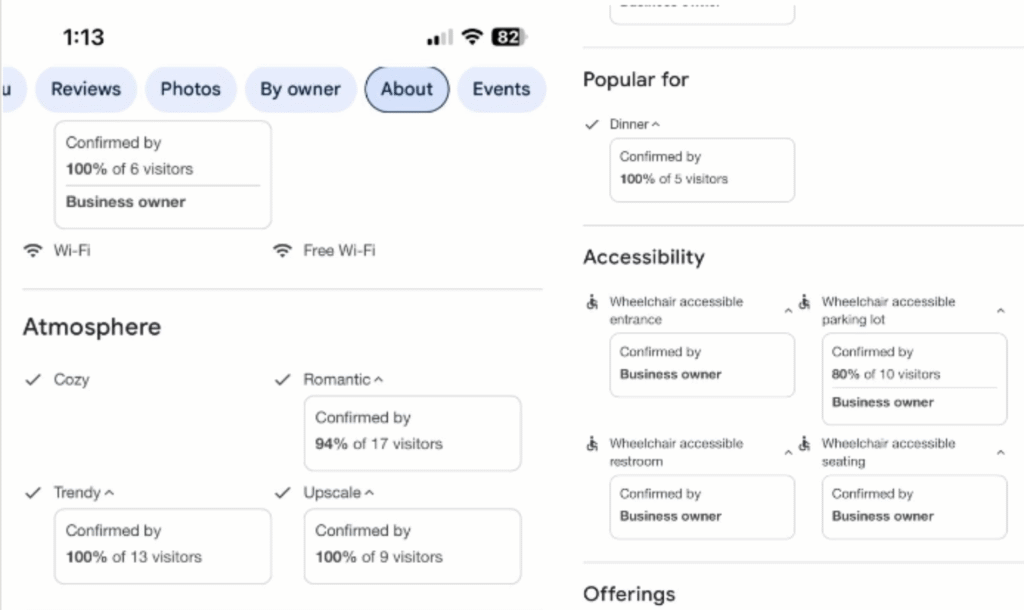Switch to the Reviews tab
This screenshot has height=610, width=1024.
86,89
